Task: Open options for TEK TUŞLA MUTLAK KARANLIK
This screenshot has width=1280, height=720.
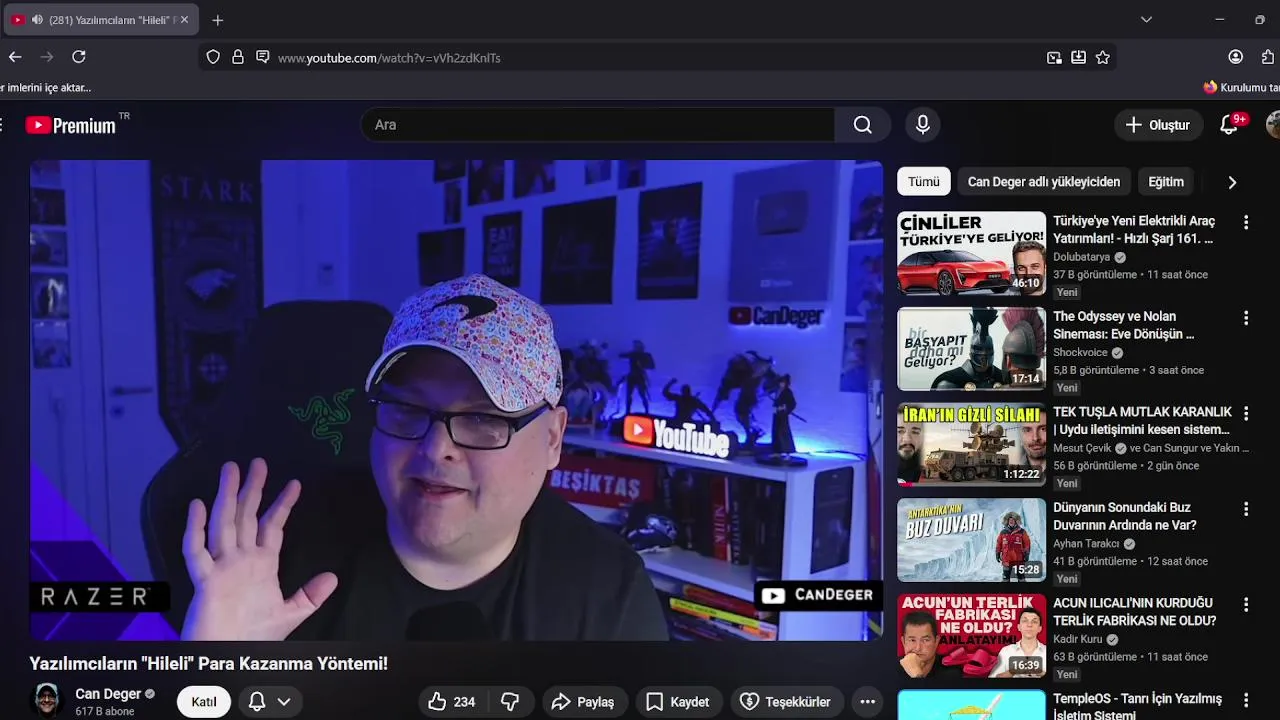Action: 1246,413
